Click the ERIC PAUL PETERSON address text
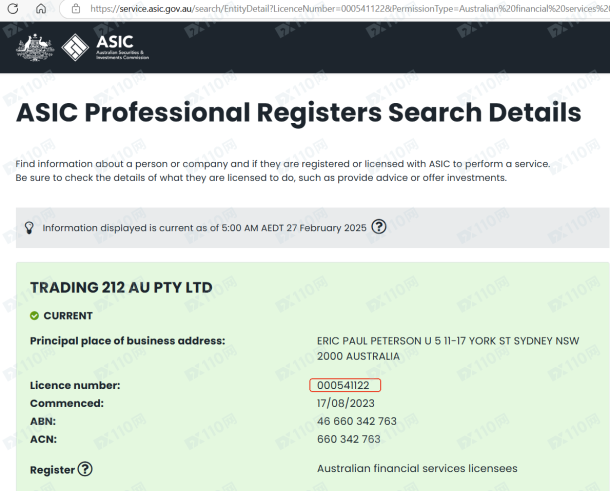The height and width of the screenshot is (491, 610). tap(448, 348)
